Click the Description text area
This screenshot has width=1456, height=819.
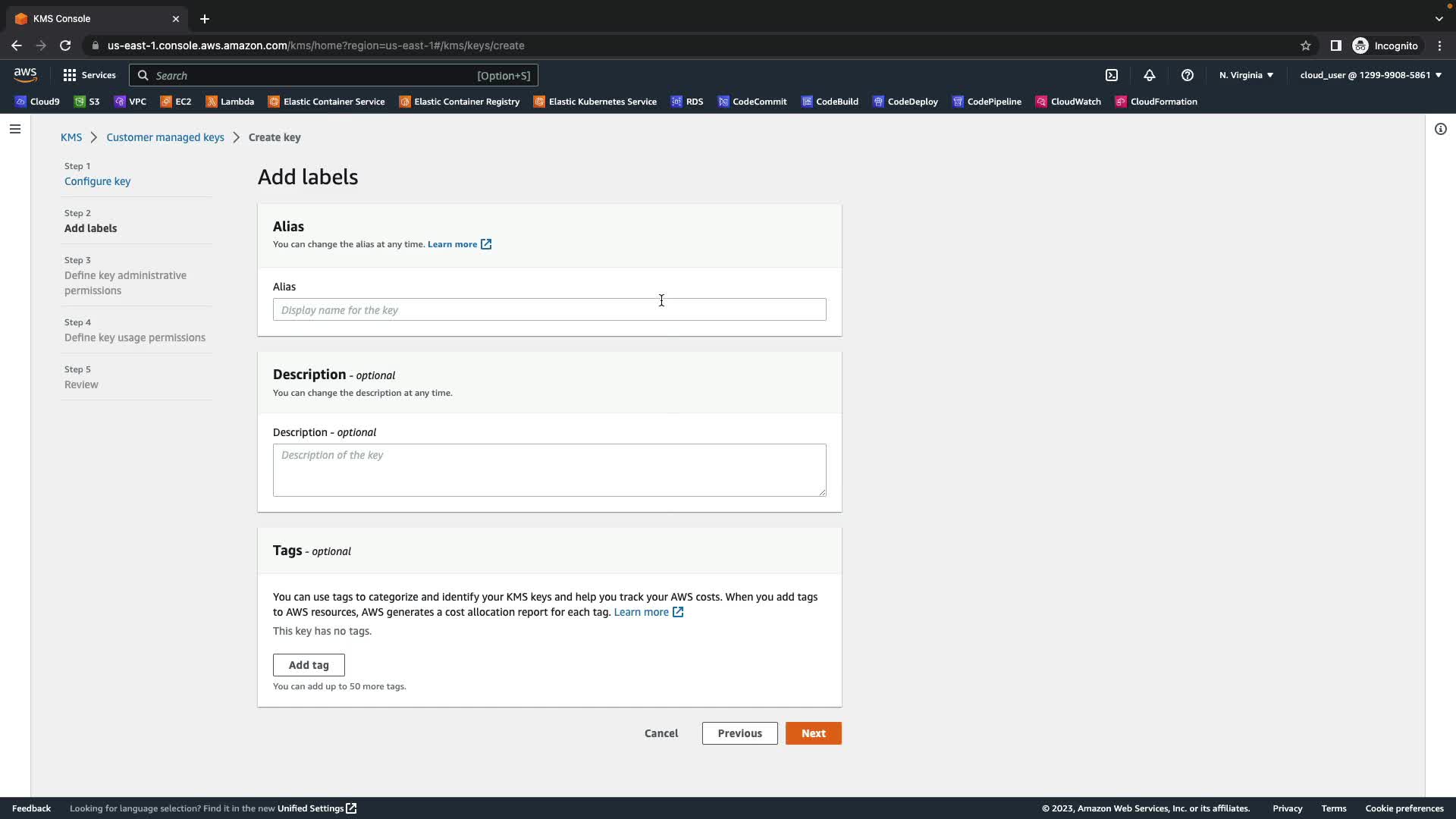pyautogui.click(x=549, y=470)
